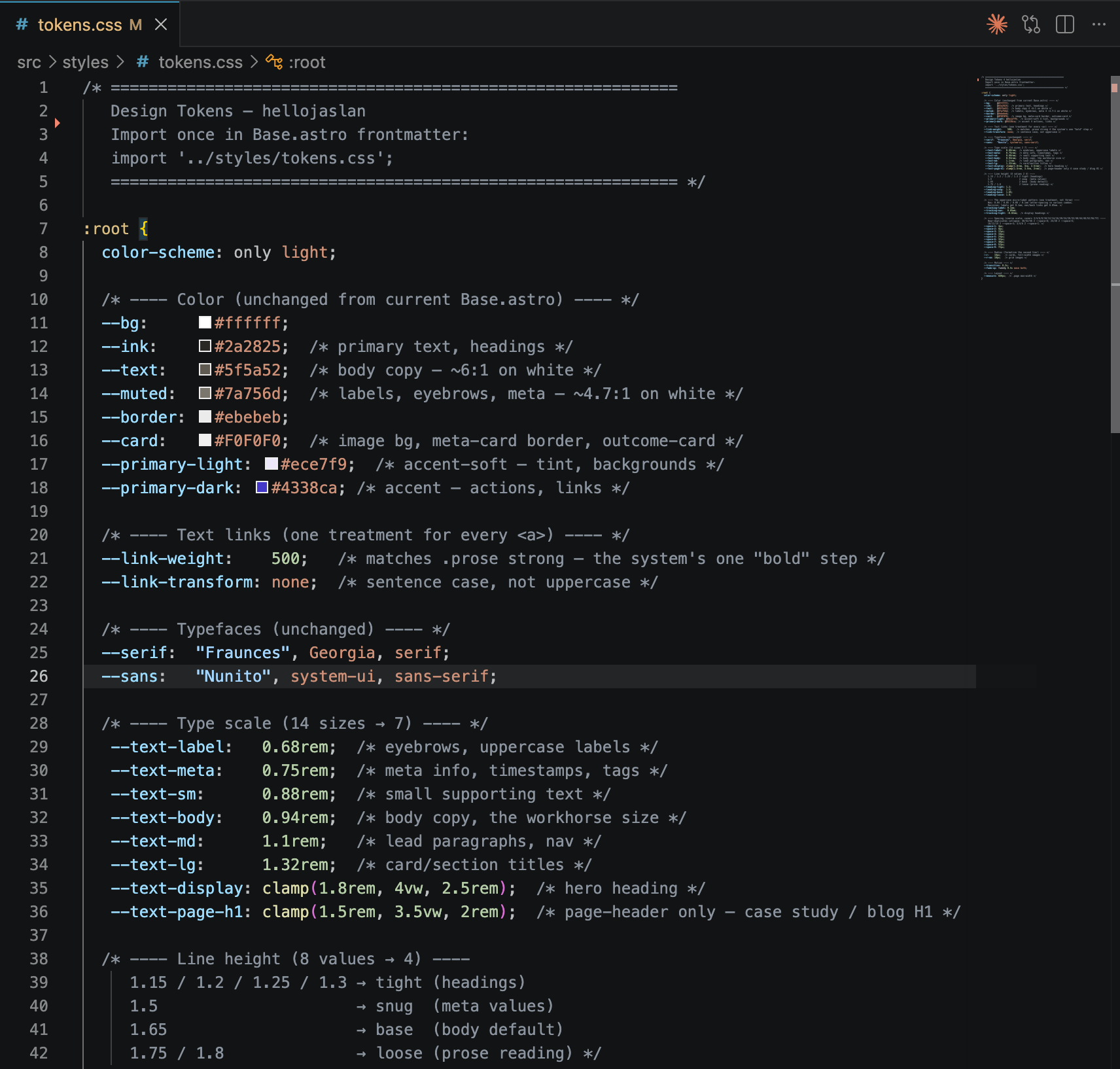The image size is (1120, 1069).
Task: Click the --text-display clamp function
Action: coord(285,888)
